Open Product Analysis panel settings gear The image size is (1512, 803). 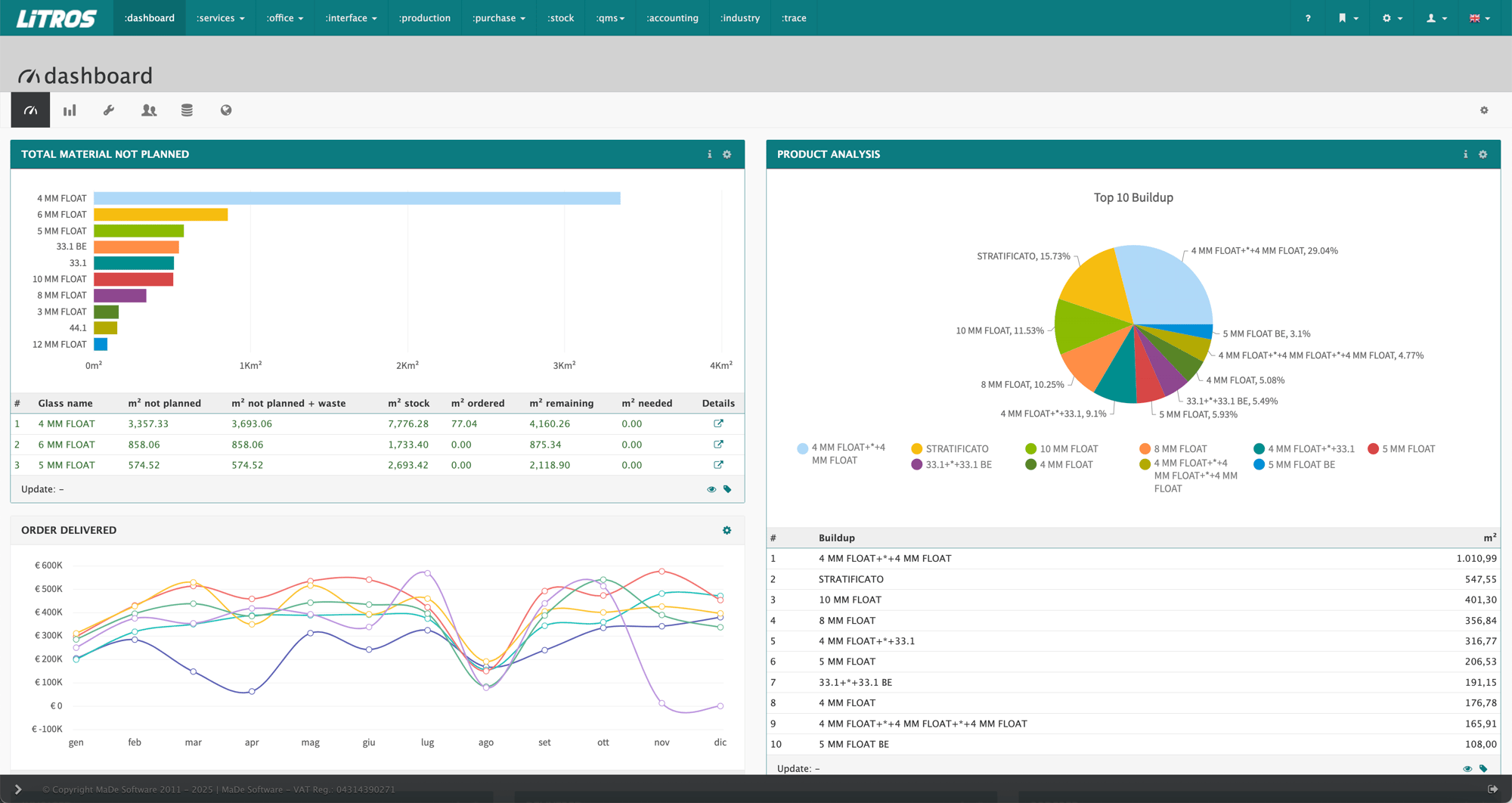[1483, 154]
